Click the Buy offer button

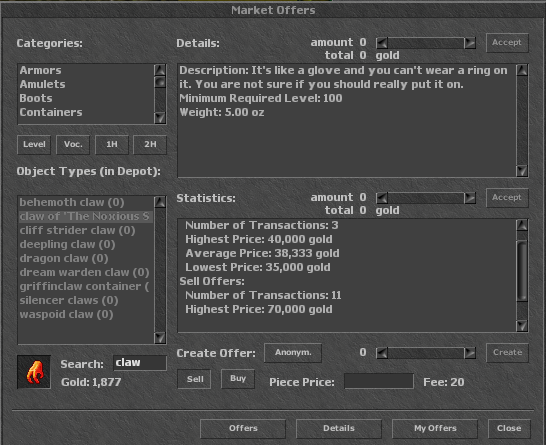(238, 378)
